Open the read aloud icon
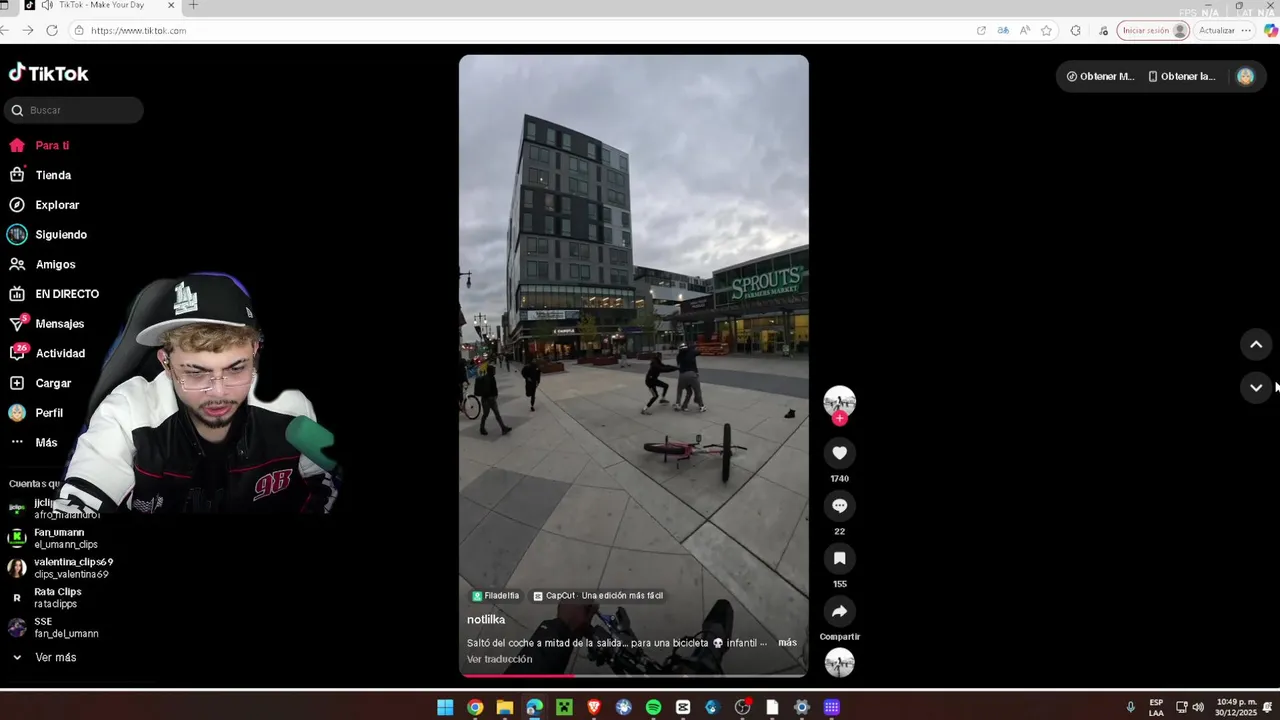Viewport: 1280px width, 720px height. 1025,31
